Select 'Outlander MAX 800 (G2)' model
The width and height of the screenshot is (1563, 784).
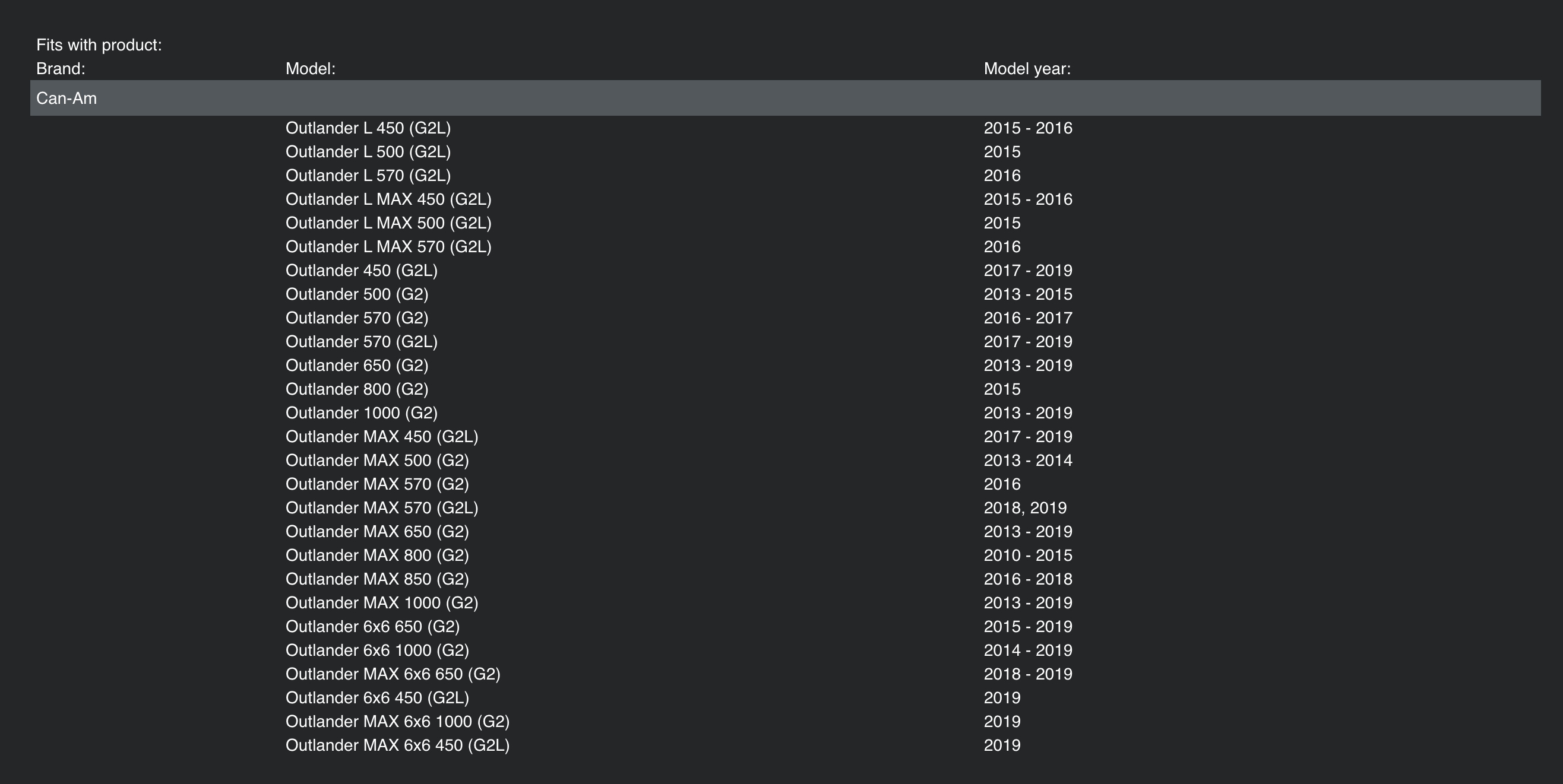pyautogui.click(x=378, y=555)
